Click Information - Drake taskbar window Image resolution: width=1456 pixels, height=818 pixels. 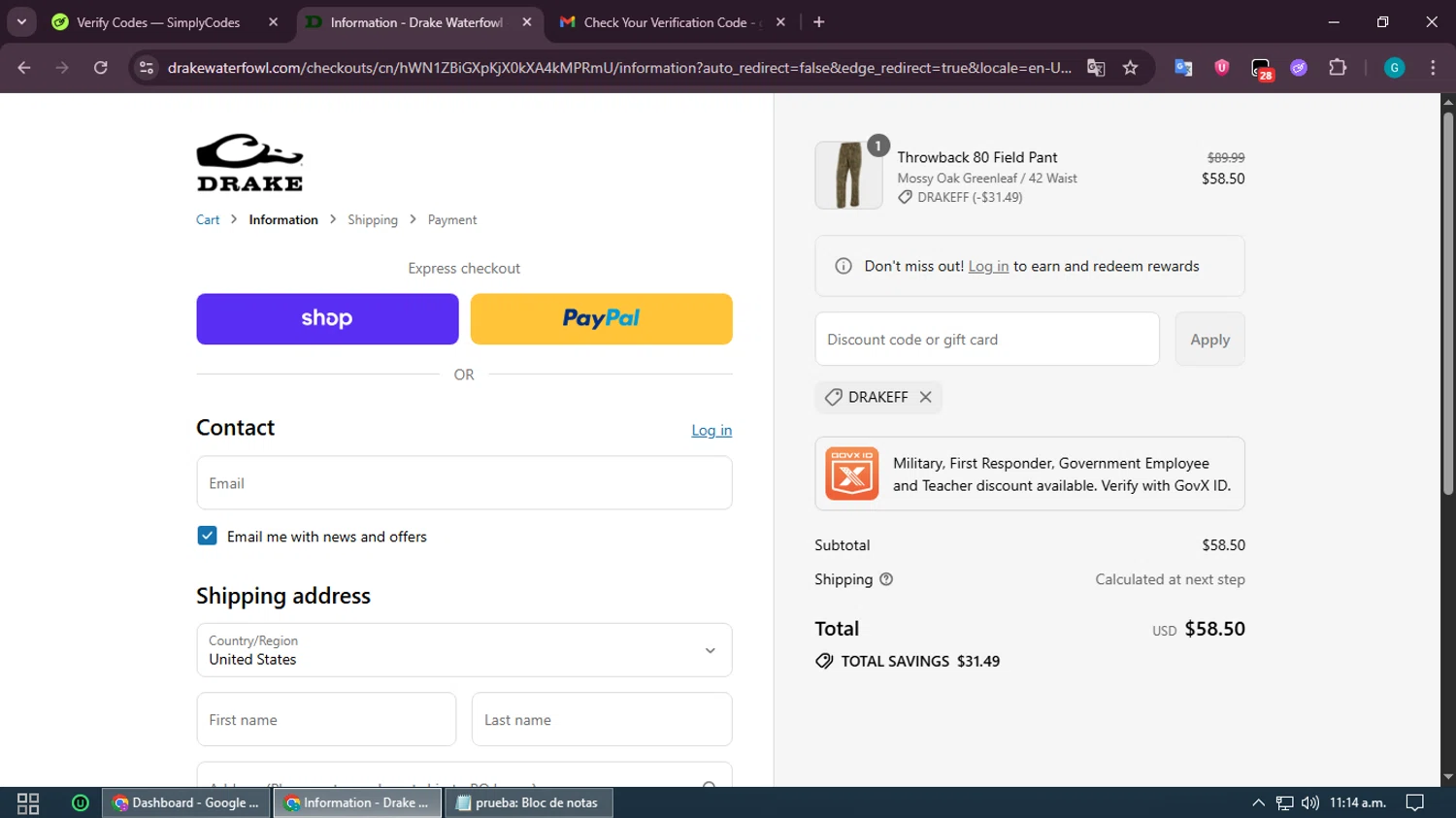click(357, 803)
